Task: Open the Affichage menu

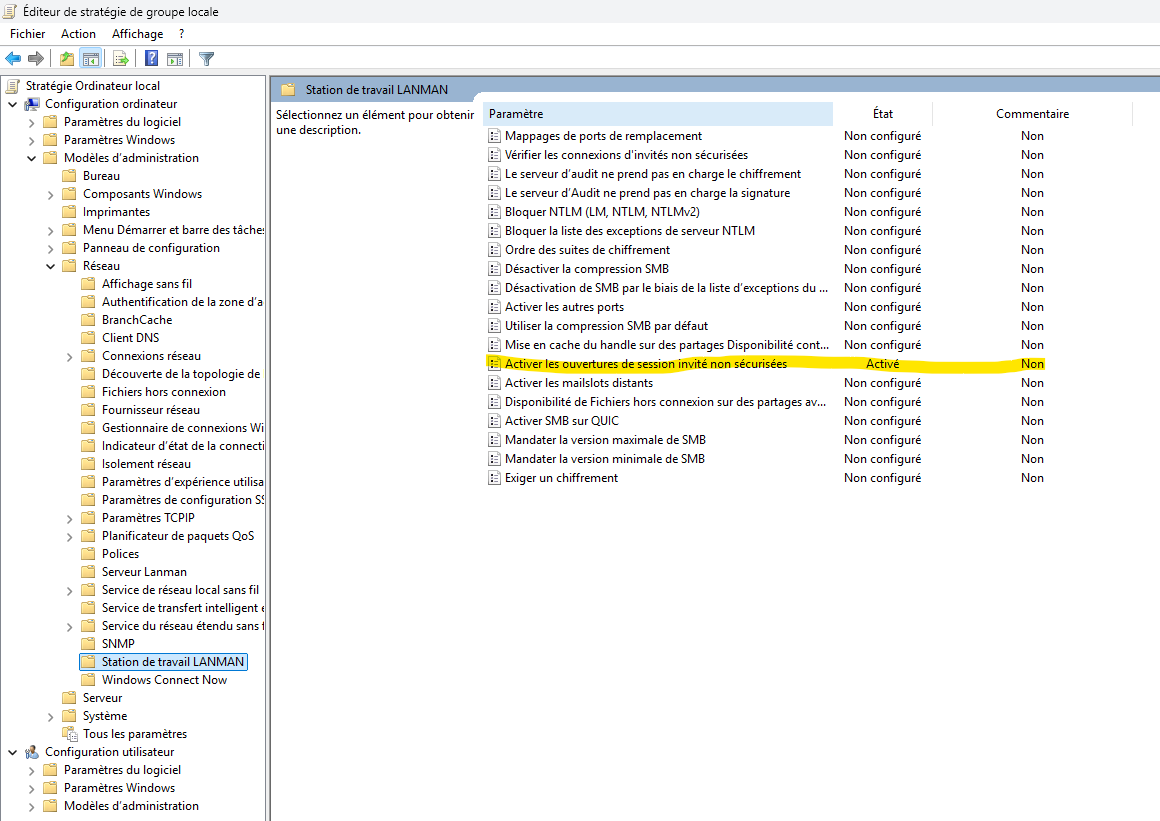Action: [x=138, y=33]
